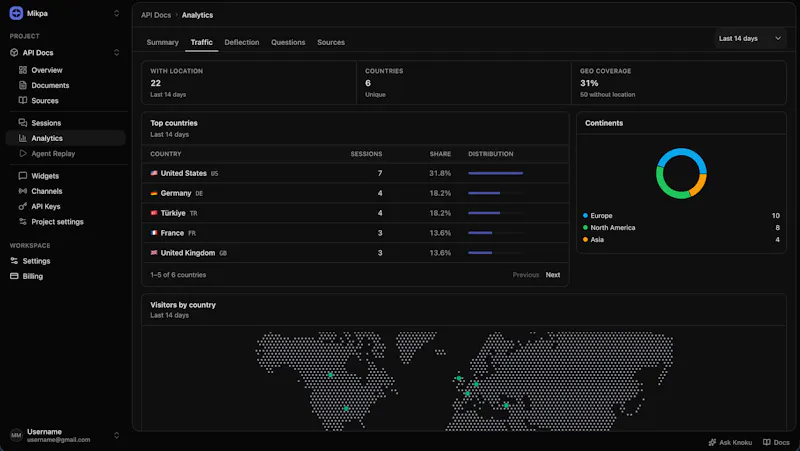Click the API Docs project cube icon
This screenshot has width=800, height=451.
14,53
